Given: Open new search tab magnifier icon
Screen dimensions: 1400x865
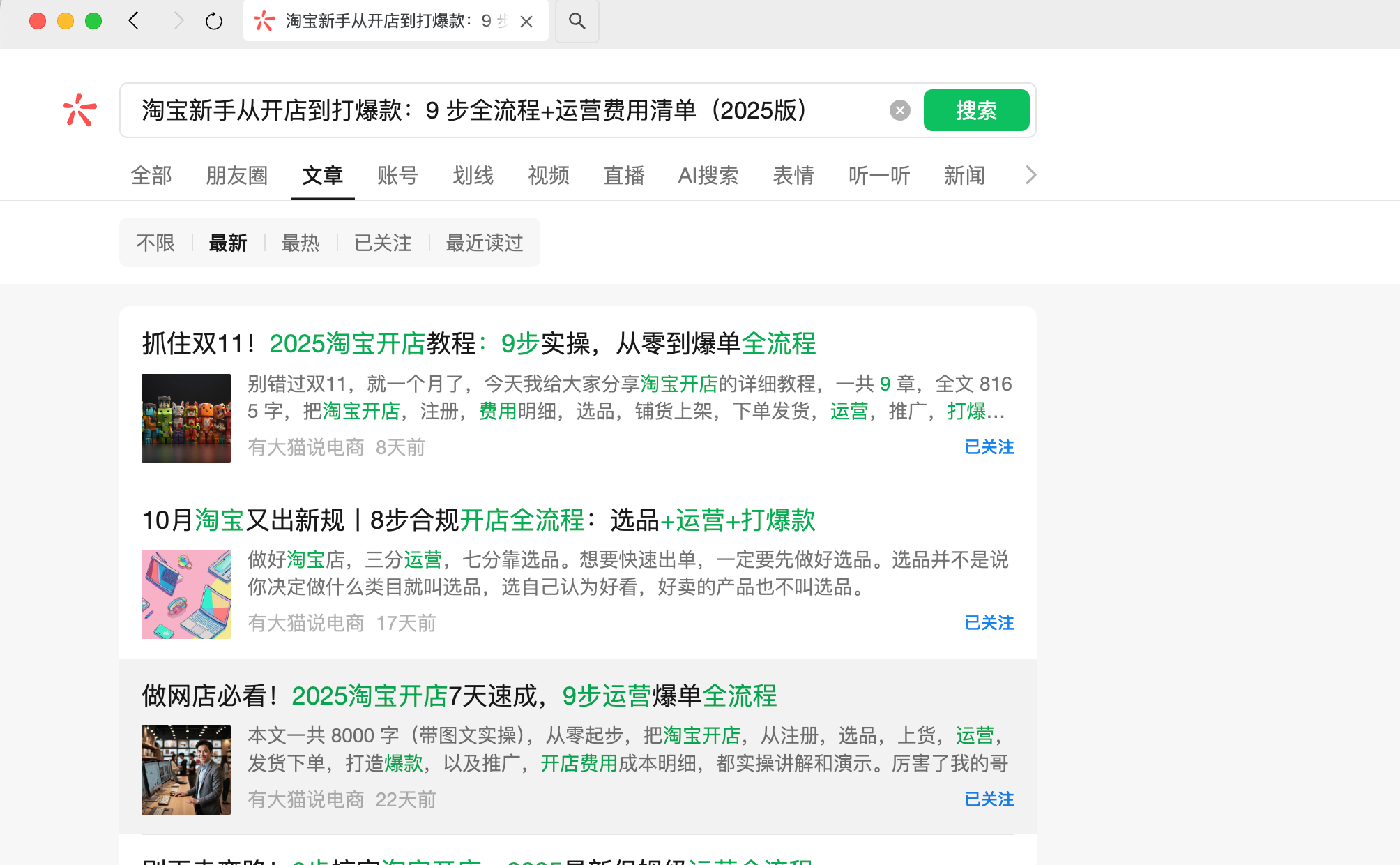Looking at the screenshot, I should (x=577, y=21).
